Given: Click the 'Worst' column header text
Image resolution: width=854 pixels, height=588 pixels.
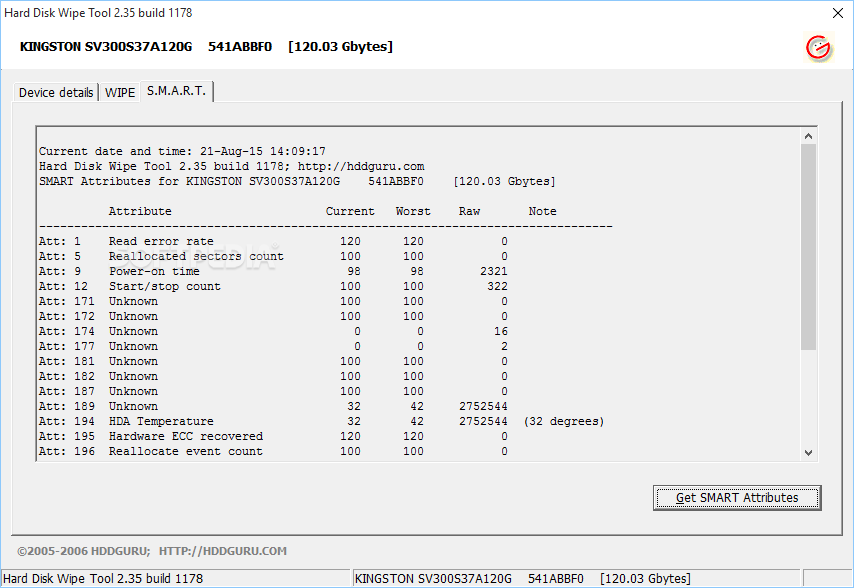Looking at the screenshot, I should [x=413, y=211].
